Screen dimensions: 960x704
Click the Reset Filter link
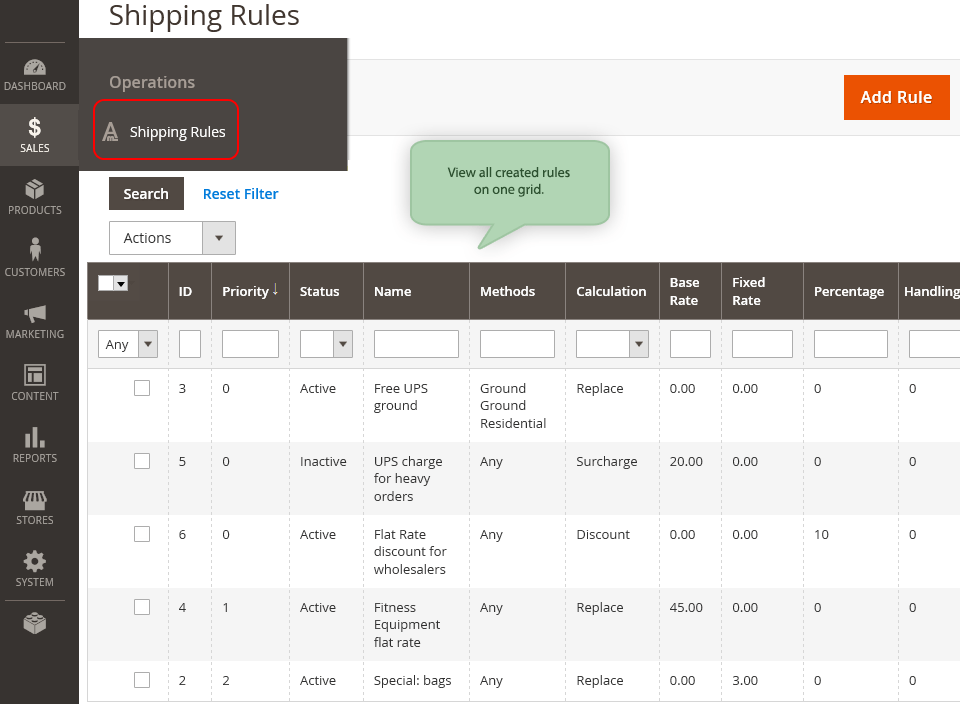(x=240, y=194)
